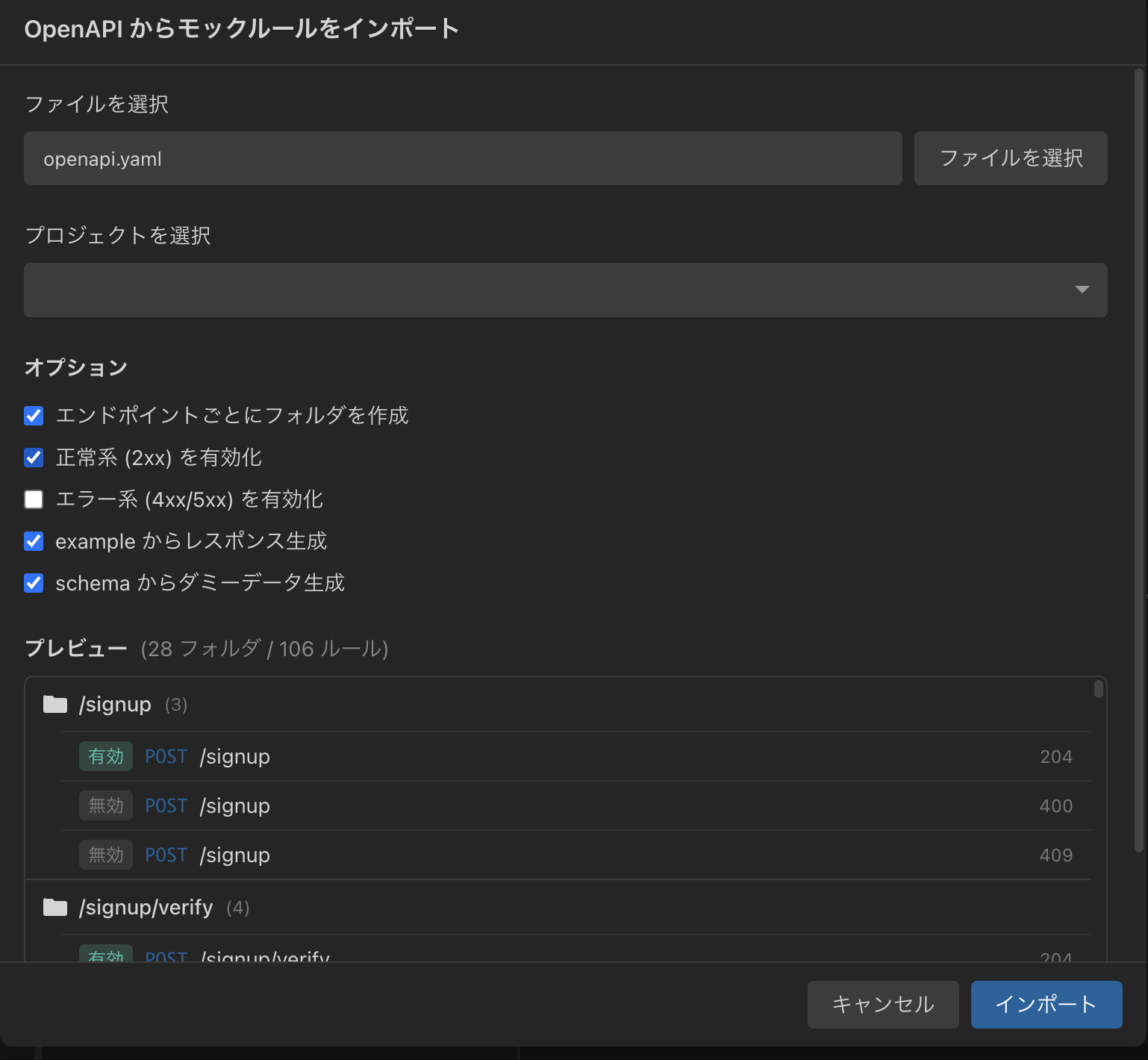Enable エラー系 (4xx/5xx) を有効化 checkbox
The height and width of the screenshot is (1060, 1148).
pos(34,499)
